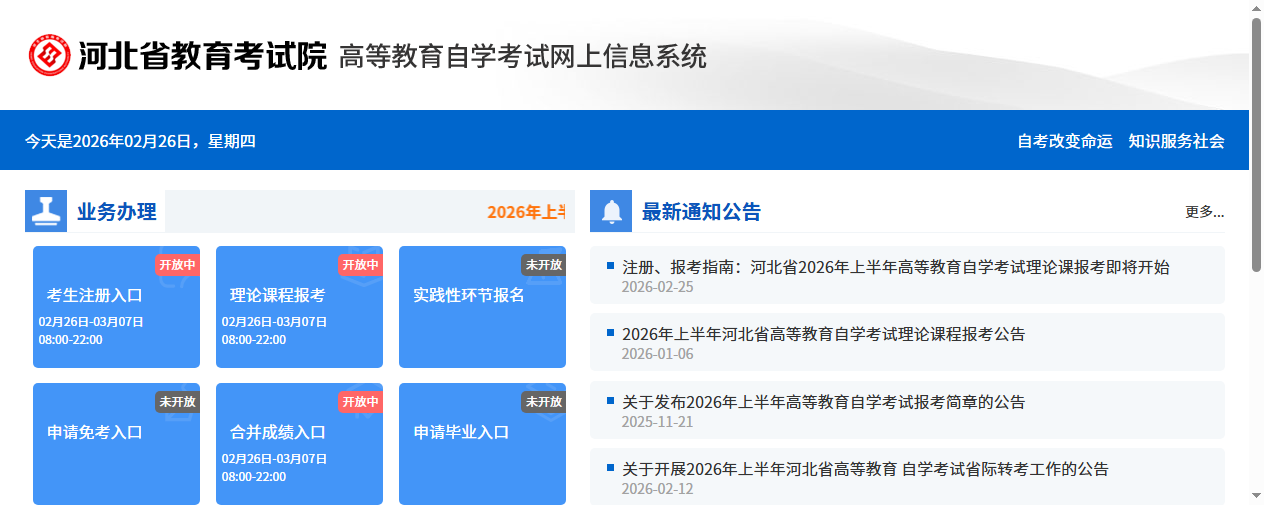Read the 报考简章 announcement from 2025-11-21

click(x=823, y=402)
